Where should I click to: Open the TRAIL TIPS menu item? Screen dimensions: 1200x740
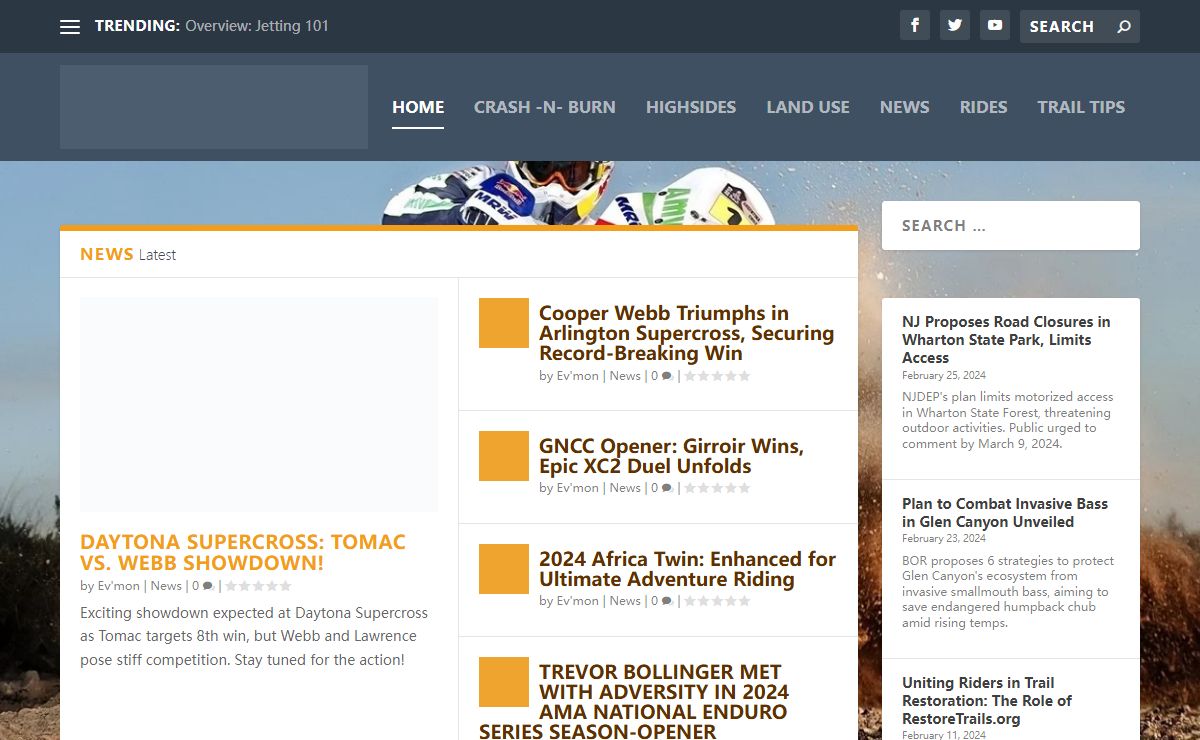1081,107
